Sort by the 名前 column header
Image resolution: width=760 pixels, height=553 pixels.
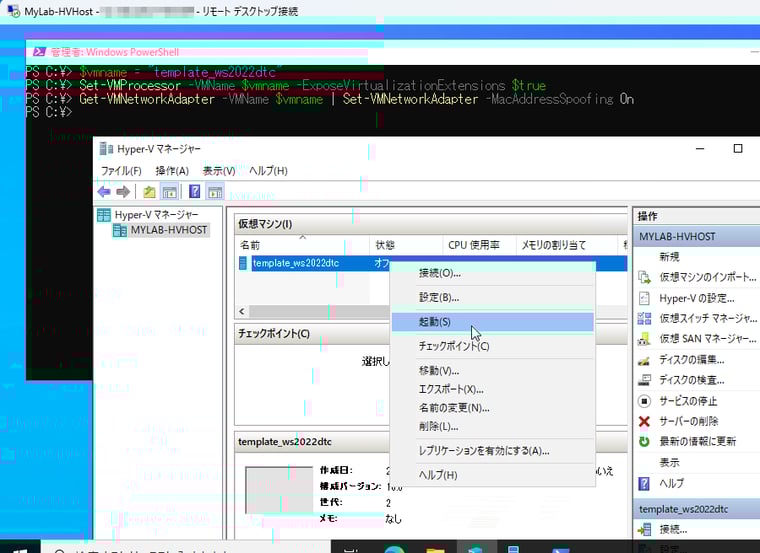(302, 245)
